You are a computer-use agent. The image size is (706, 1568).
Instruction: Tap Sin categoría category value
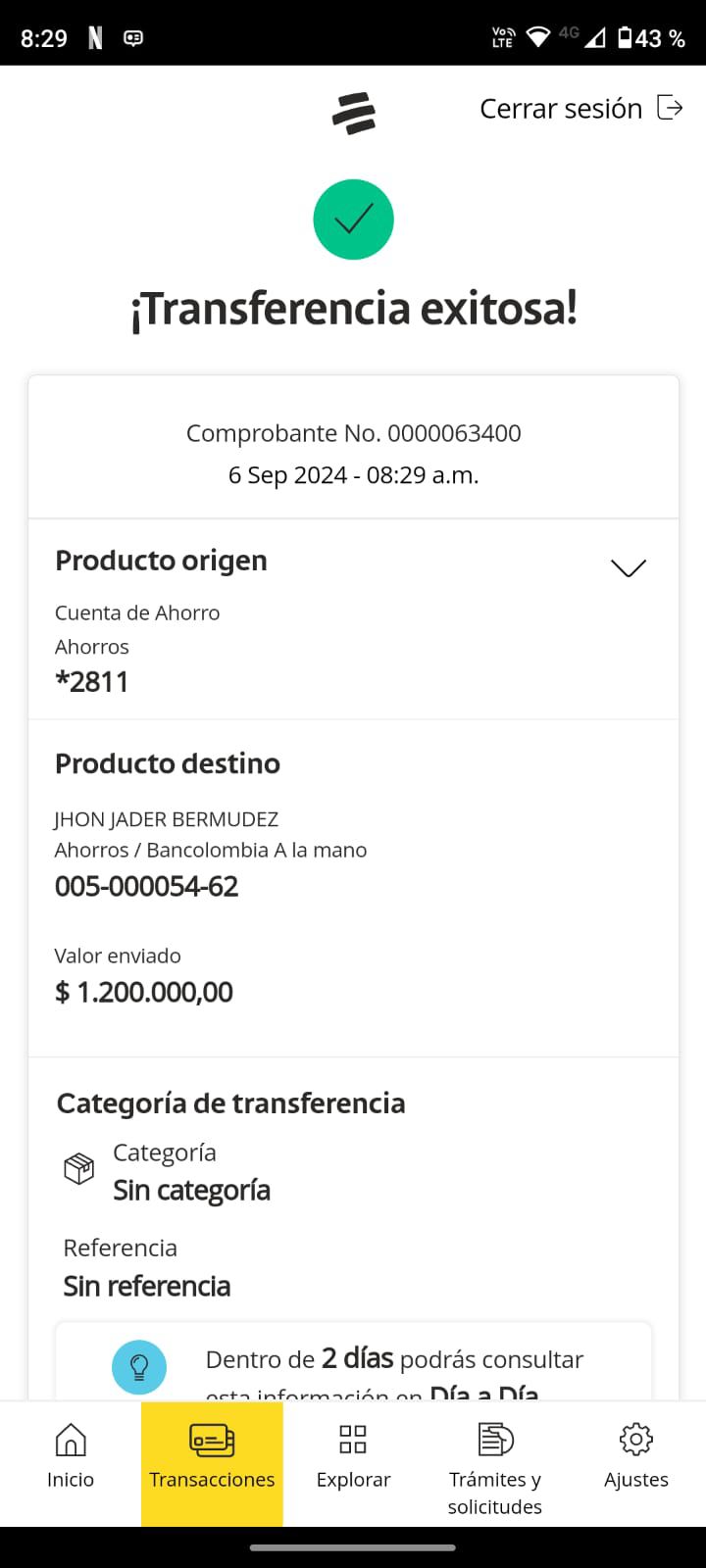[x=191, y=1190]
